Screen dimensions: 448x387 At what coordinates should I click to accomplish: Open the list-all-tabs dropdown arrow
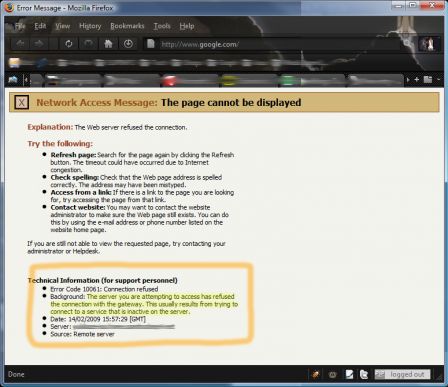pos(439,79)
